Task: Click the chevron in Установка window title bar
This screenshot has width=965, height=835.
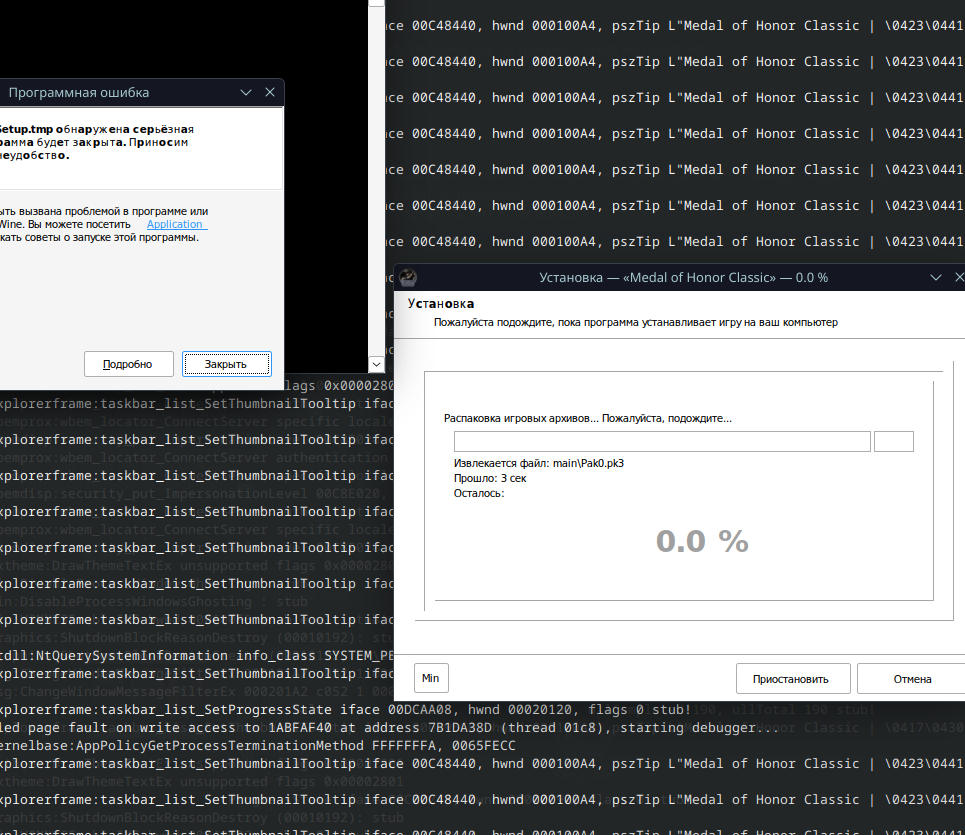Action: (935, 278)
